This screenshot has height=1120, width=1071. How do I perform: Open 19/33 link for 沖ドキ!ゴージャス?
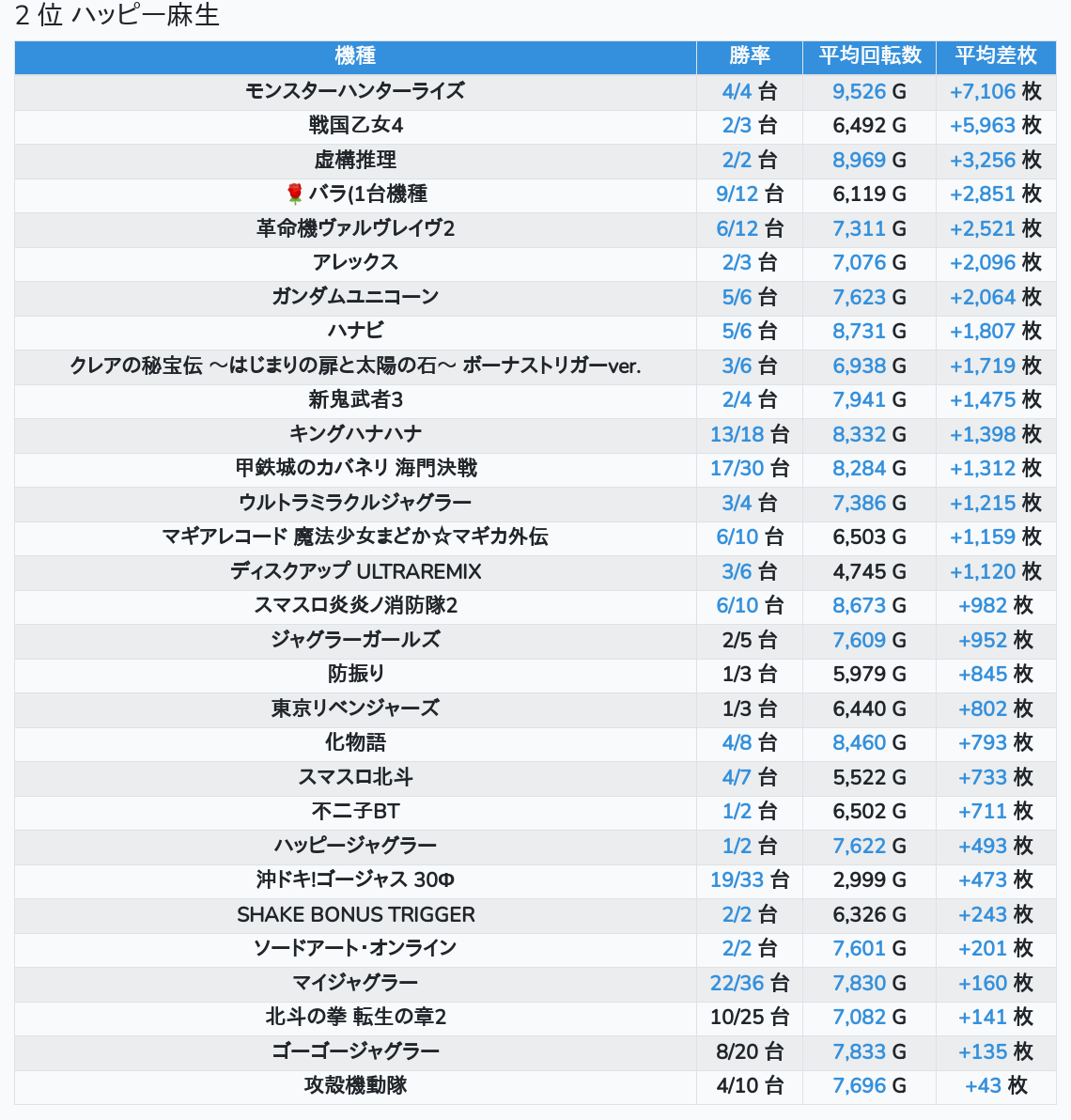coord(737,879)
